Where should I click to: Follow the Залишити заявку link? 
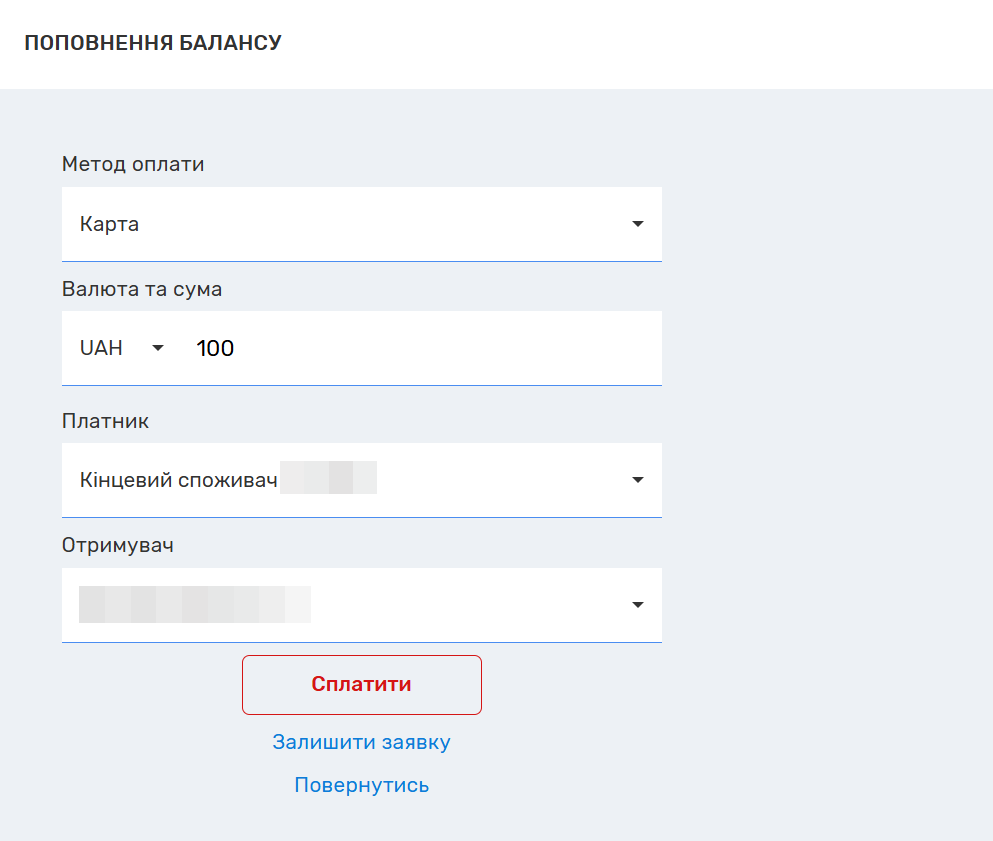(361, 742)
